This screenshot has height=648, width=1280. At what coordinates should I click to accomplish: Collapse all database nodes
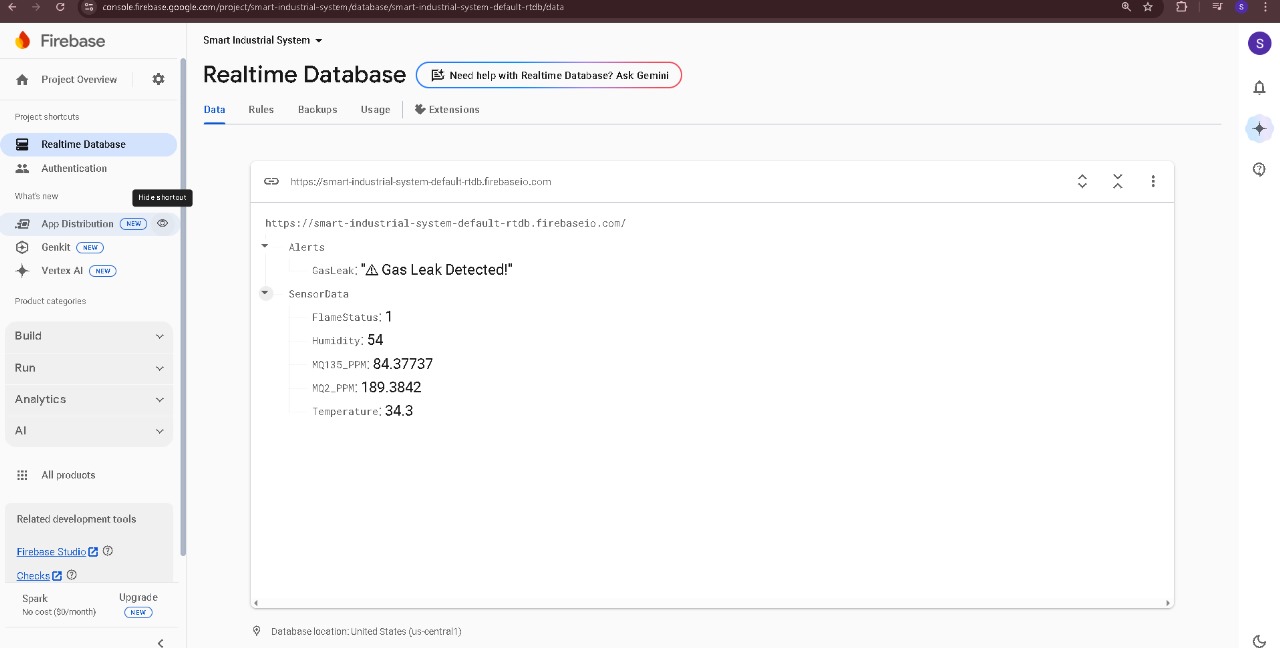(1118, 181)
